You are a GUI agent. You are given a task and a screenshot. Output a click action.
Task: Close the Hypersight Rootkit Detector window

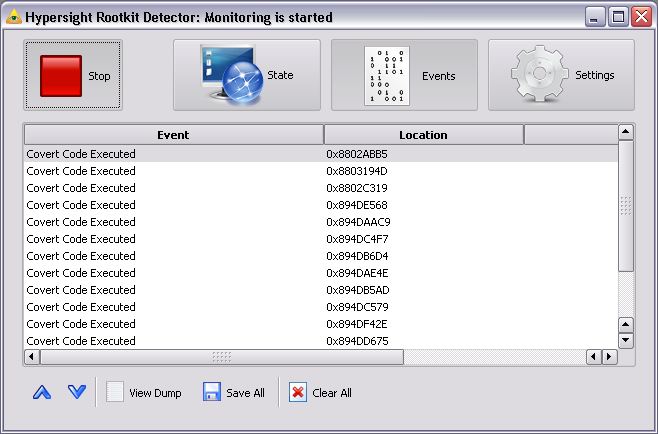(x=642, y=17)
